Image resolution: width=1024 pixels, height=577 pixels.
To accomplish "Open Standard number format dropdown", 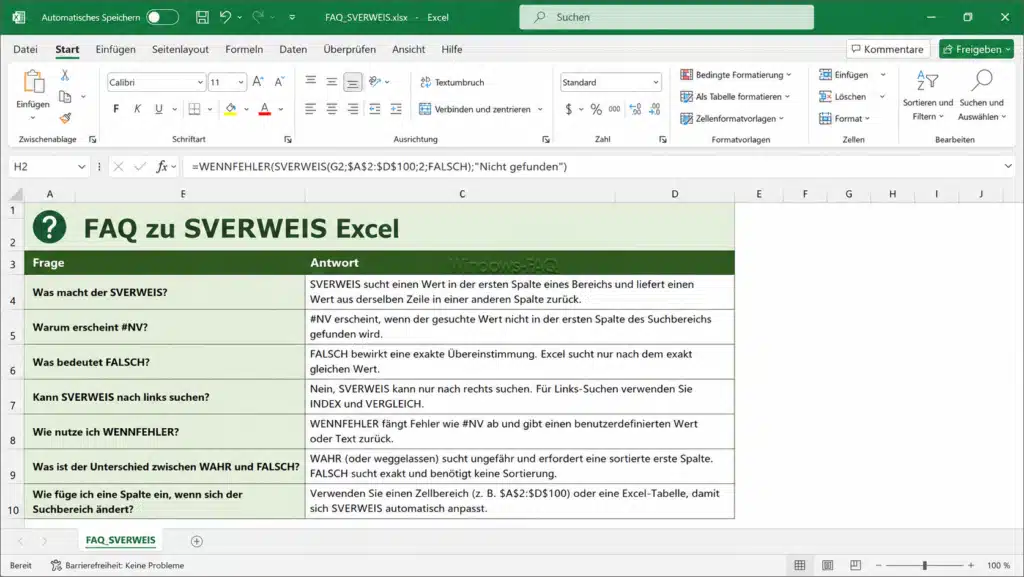I will [x=656, y=82].
